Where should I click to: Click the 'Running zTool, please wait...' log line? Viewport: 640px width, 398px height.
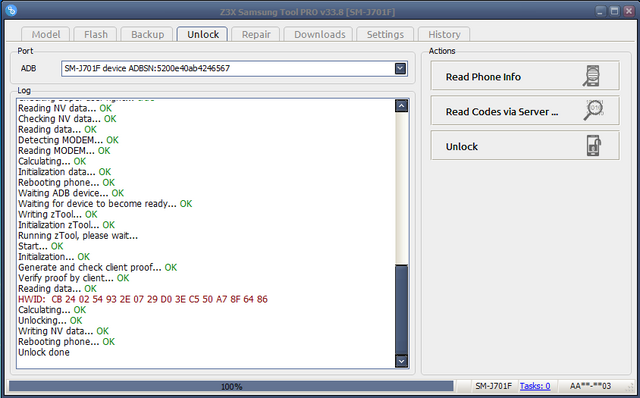[78, 236]
